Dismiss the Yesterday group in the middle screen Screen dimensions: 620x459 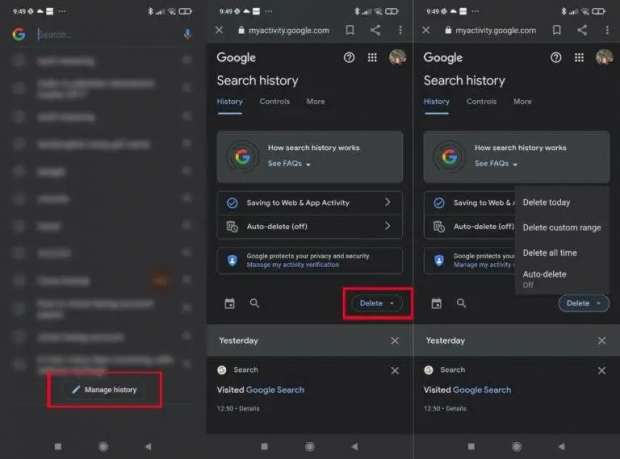click(x=394, y=341)
